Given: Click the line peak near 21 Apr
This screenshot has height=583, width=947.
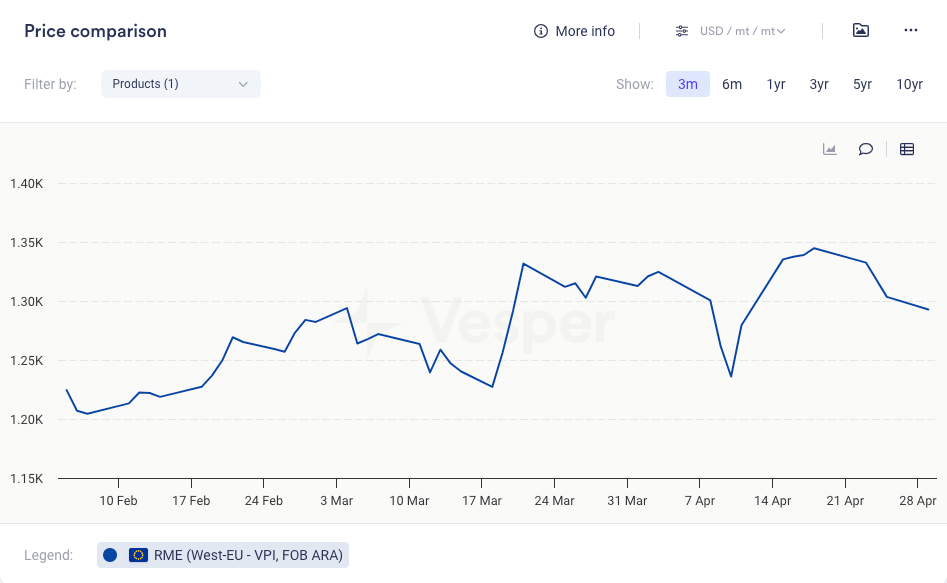Looking at the screenshot, I should [814, 248].
